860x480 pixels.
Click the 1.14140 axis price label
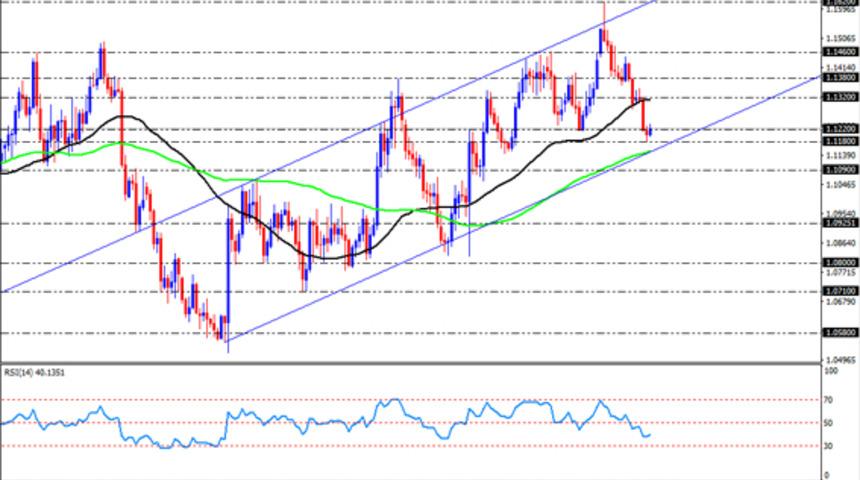pos(841,67)
